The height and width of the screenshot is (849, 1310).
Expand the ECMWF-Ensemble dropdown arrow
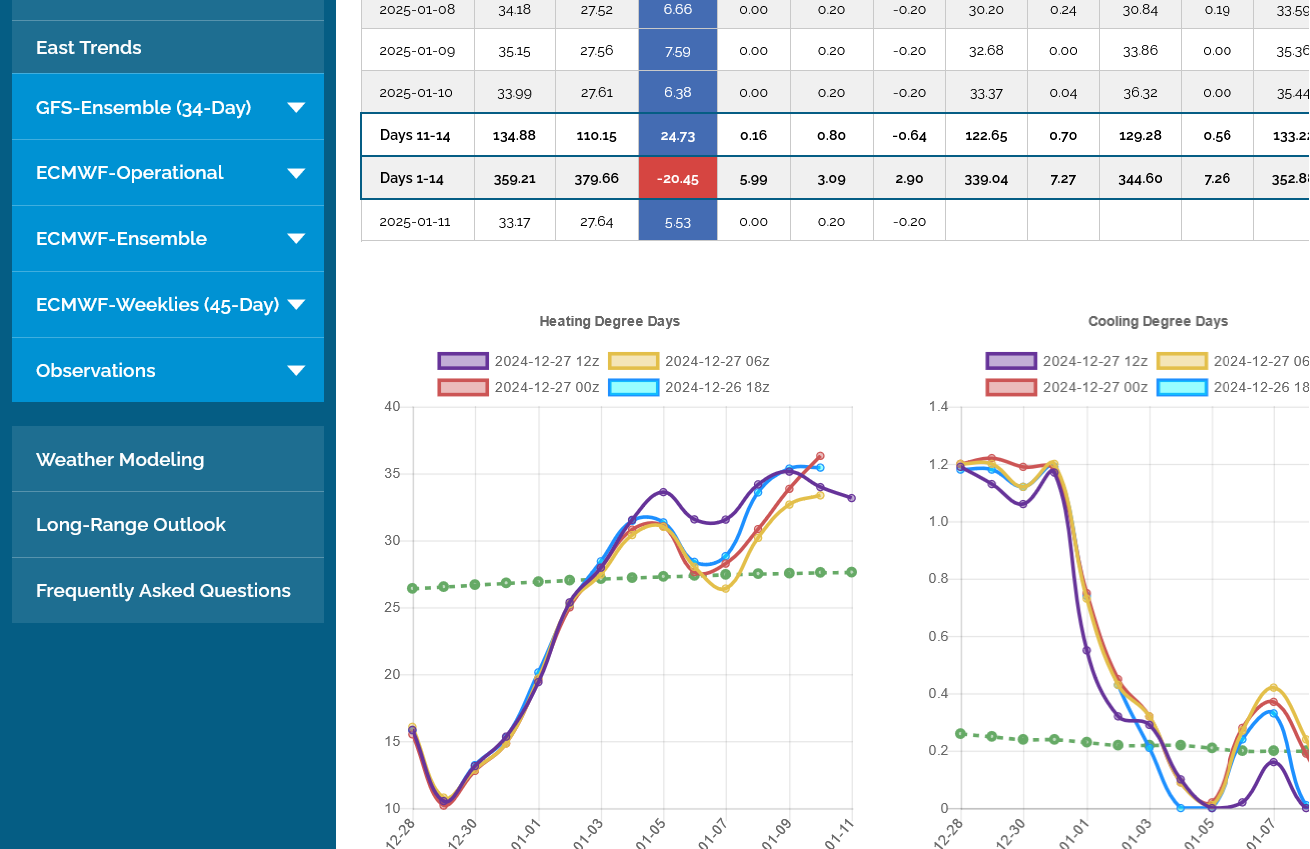(x=296, y=239)
